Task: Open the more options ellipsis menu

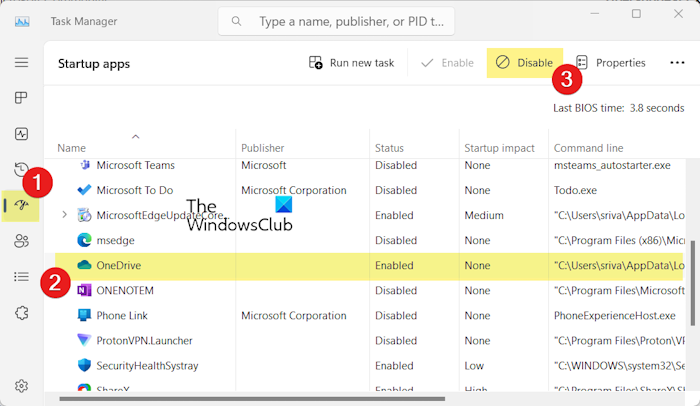Action: pos(677,63)
